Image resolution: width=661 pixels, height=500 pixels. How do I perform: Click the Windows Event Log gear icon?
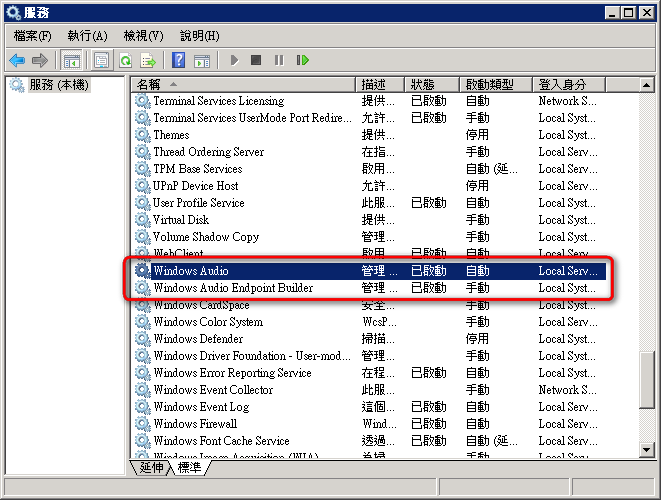pyautogui.click(x=142, y=407)
